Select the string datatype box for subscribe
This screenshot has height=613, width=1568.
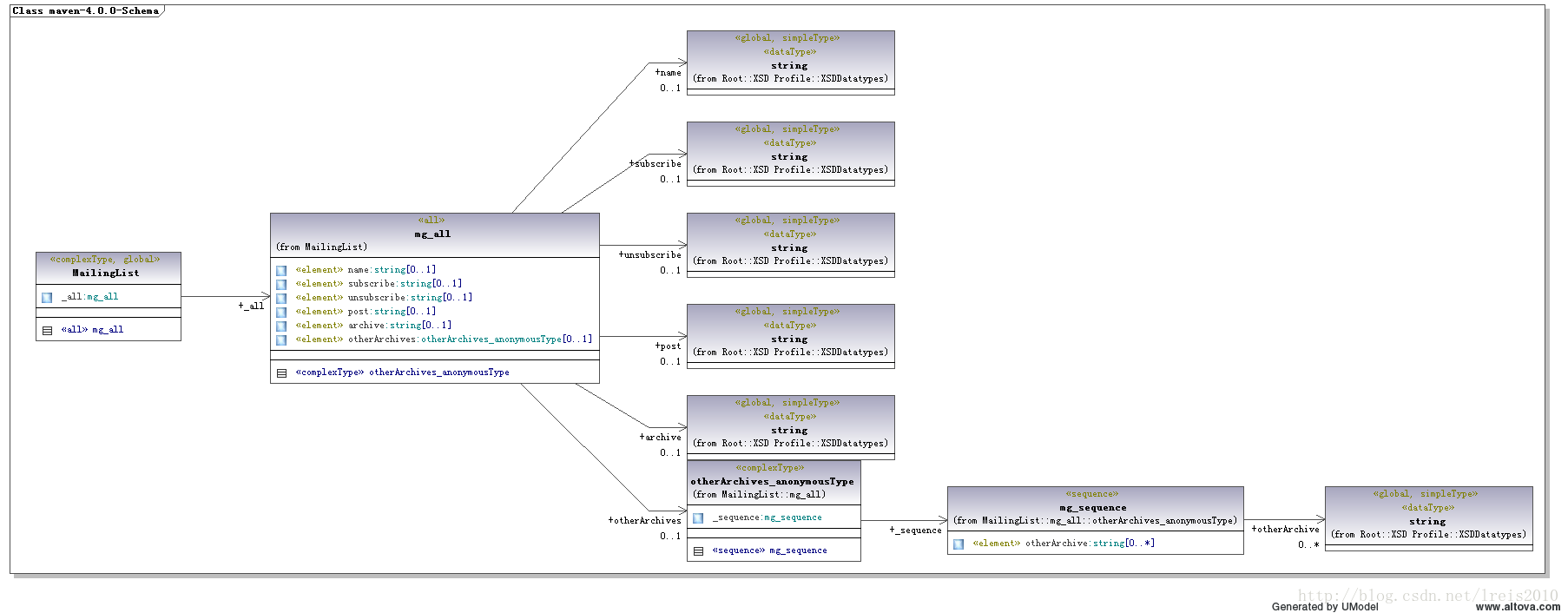[790, 154]
